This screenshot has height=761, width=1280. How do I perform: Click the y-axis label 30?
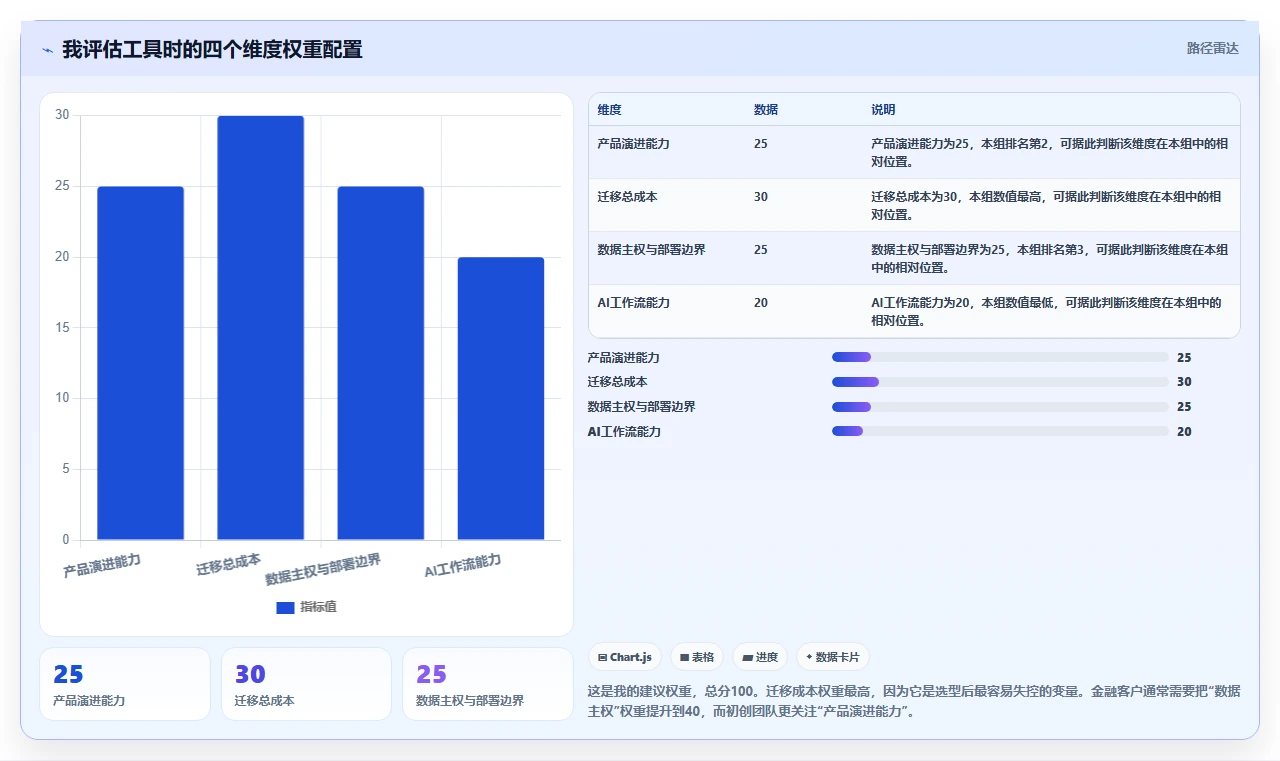[x=62, y=115]
